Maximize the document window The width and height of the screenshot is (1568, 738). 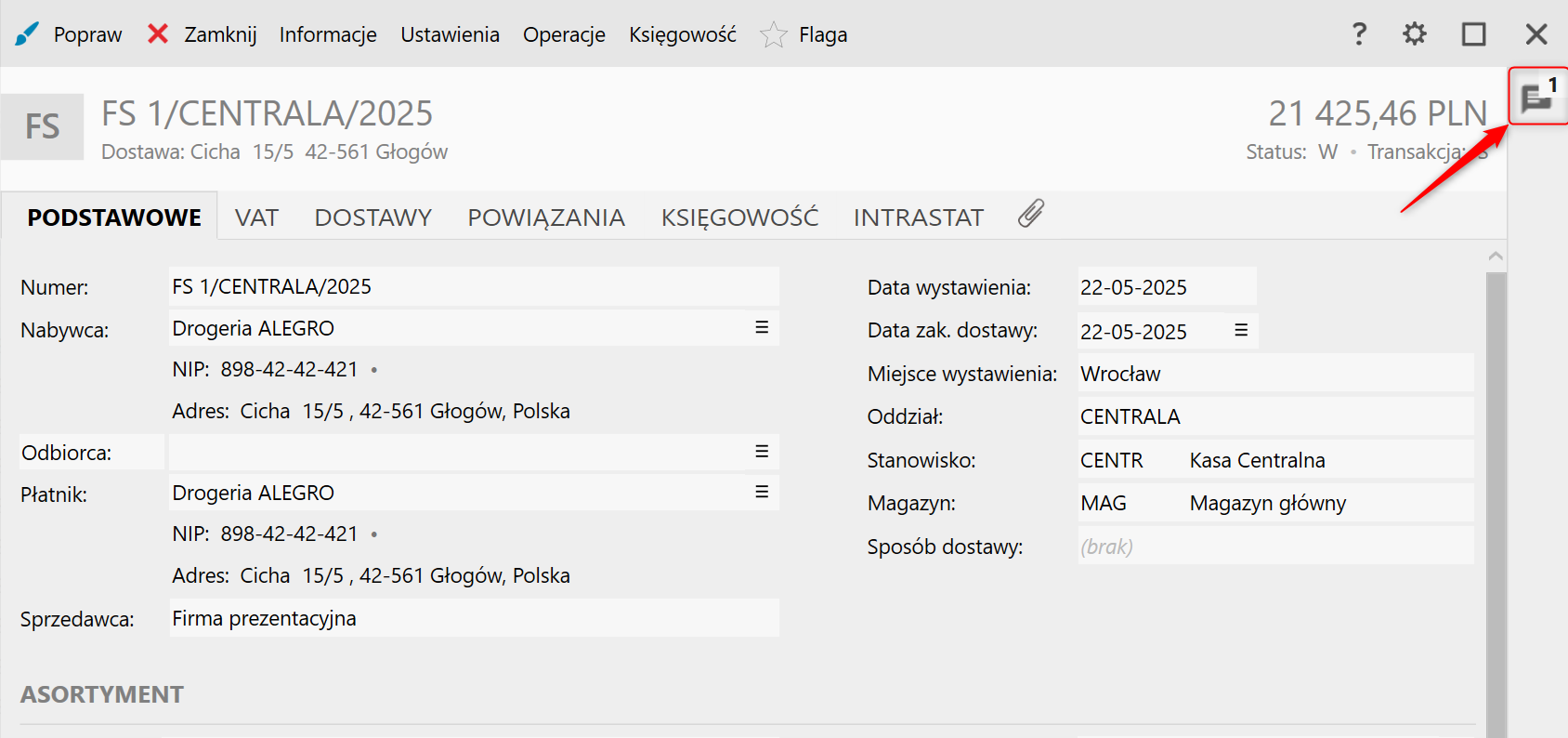1473,34
